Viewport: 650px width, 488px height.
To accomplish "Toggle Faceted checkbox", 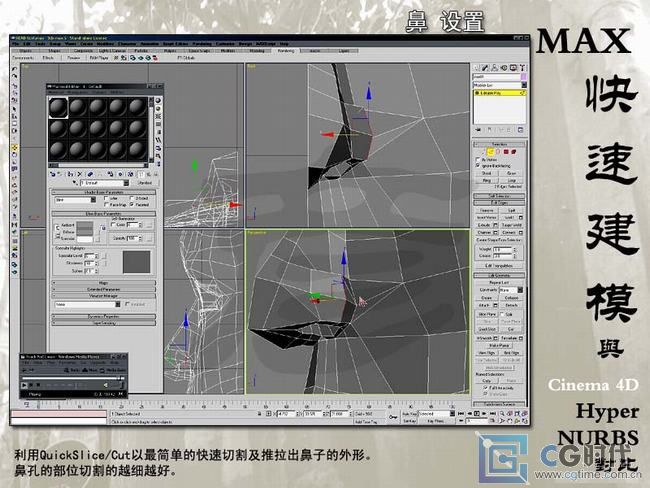I will coord(132,205).
